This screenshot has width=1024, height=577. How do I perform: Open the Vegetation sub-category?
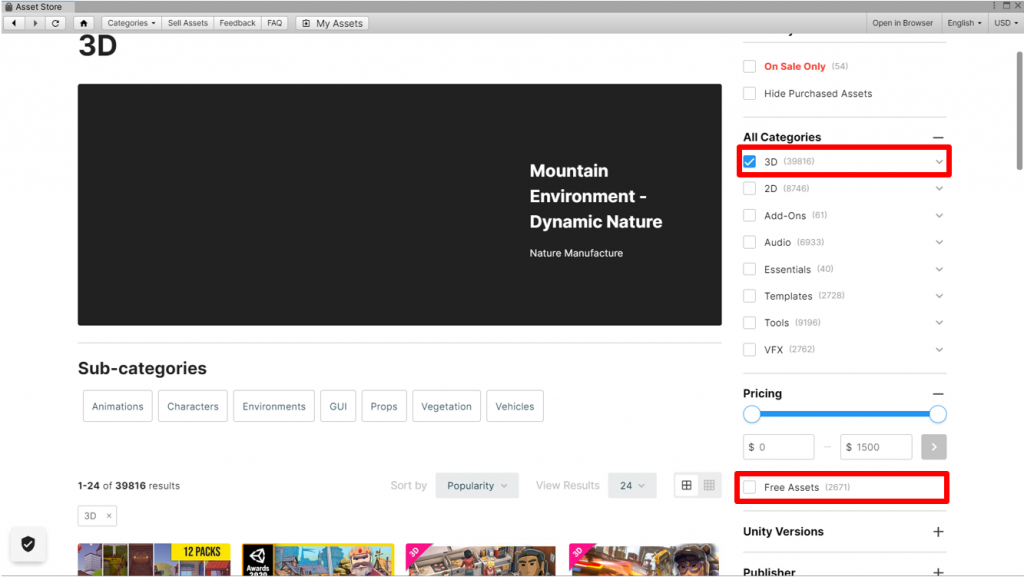(x=446, y=406)
